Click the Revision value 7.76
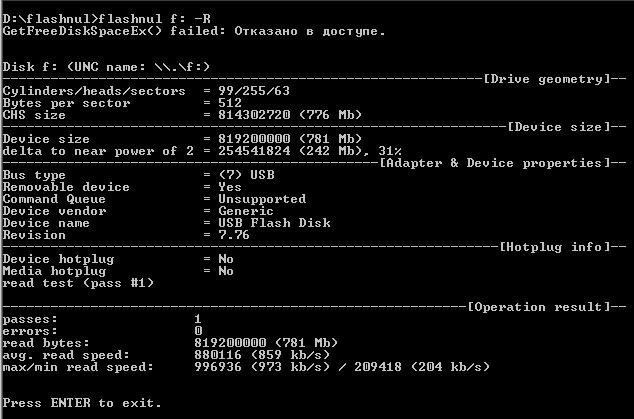The height and width of the screenshot is (419, 634). 233,235
